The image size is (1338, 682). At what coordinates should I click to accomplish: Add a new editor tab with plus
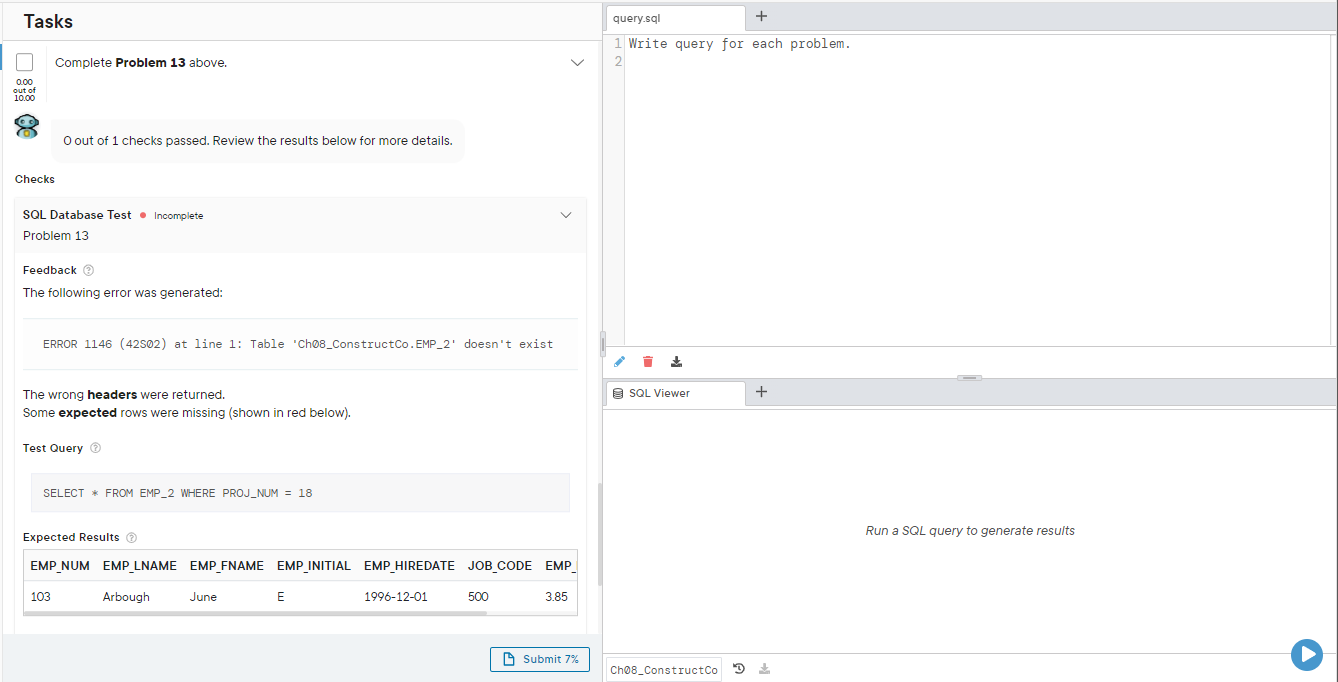(761, 17)
